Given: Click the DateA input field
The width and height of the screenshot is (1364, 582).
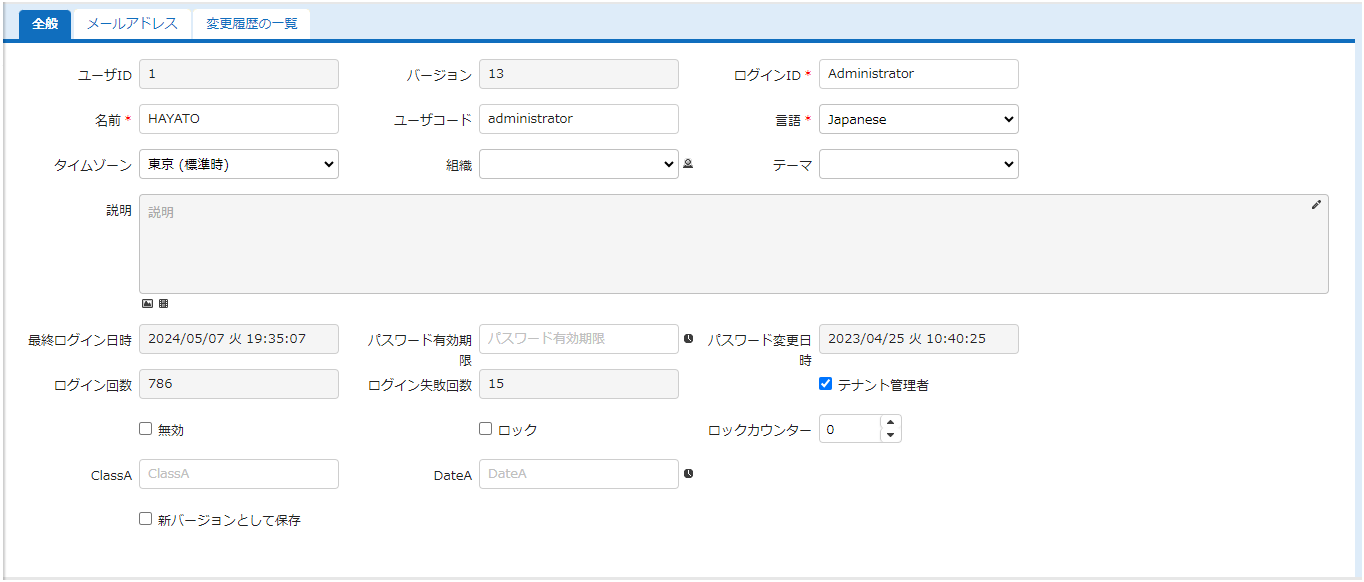Looking at the screenshot, I should coord(579,474).
